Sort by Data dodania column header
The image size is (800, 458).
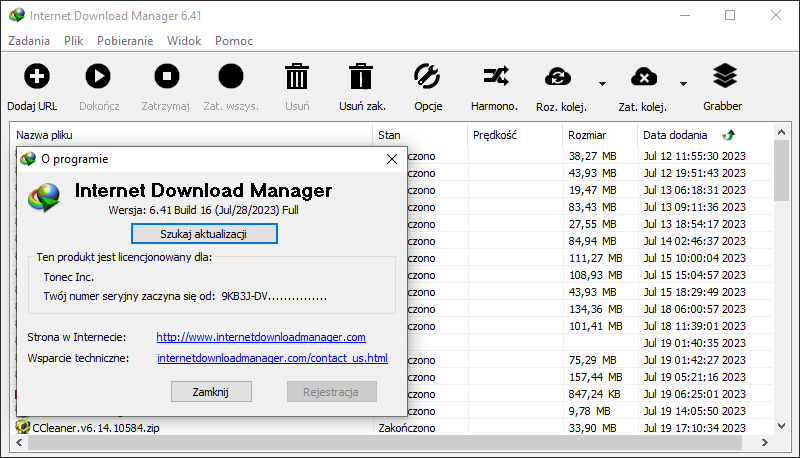[x=705, y=135]
